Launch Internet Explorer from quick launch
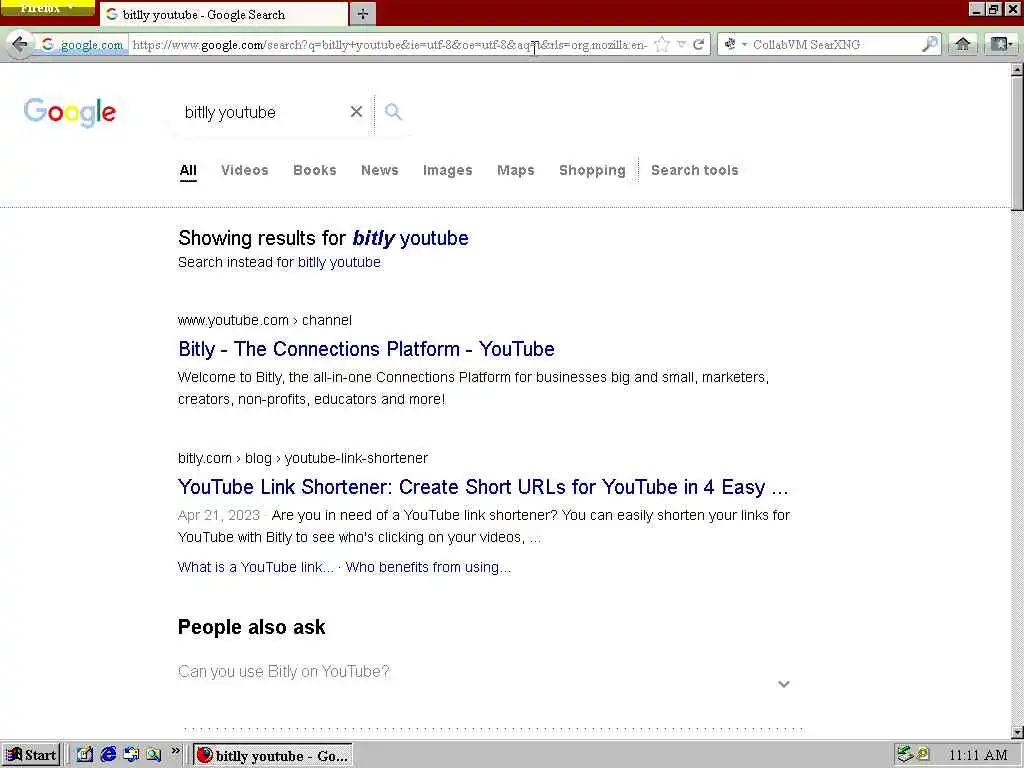 click(108, 754)
